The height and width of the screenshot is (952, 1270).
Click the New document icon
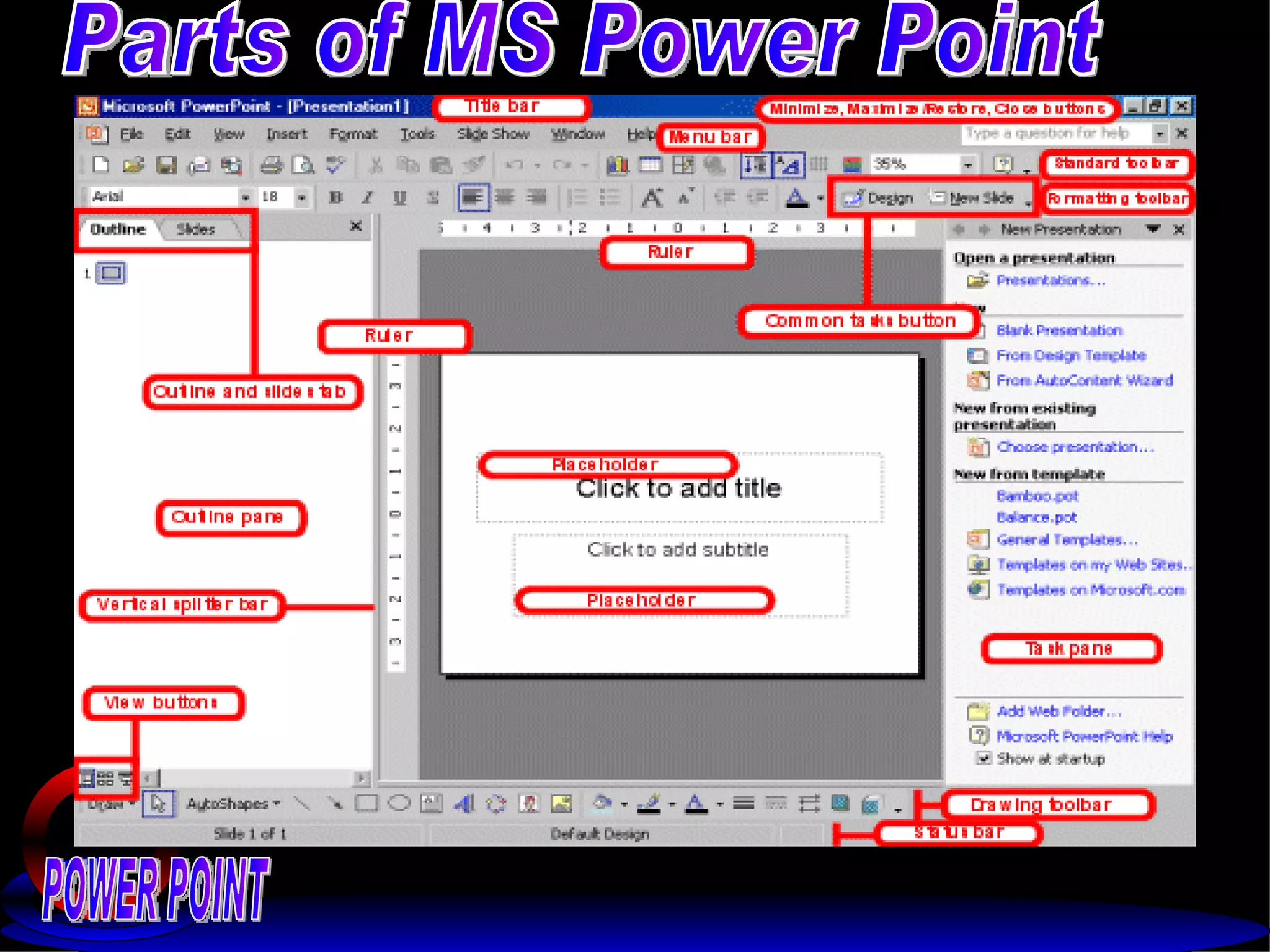click(x=100, y=165)
